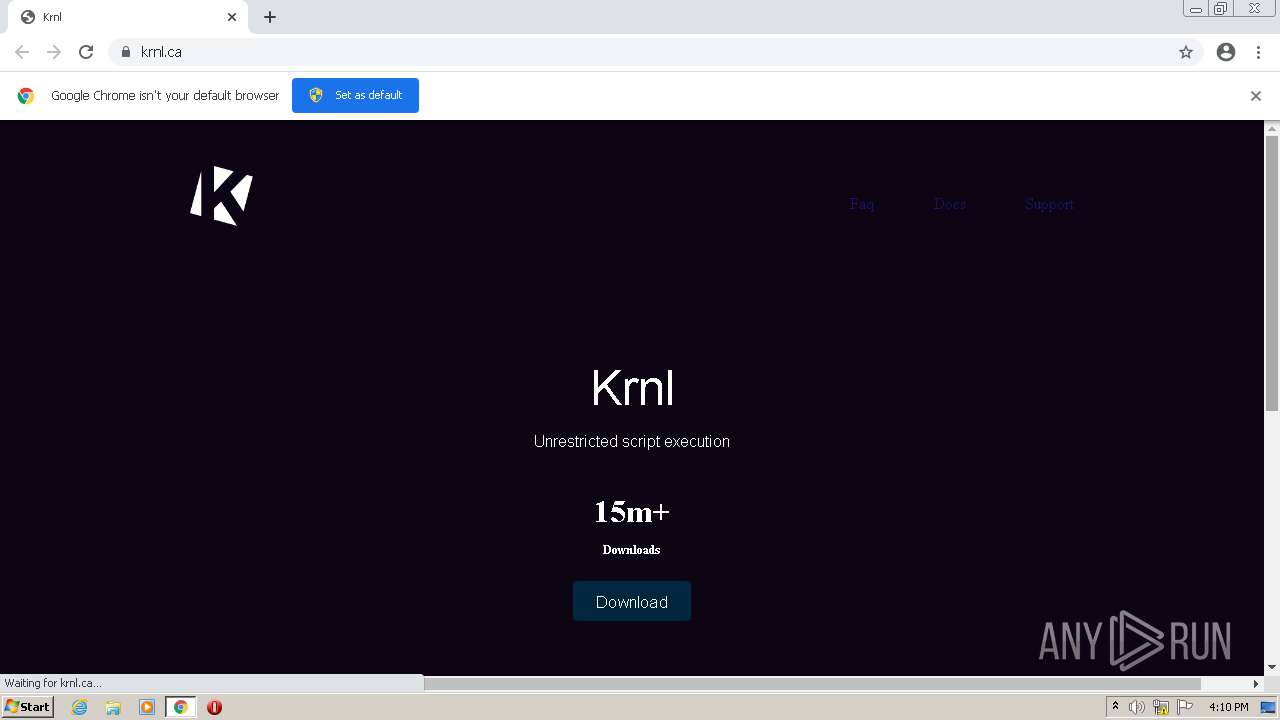Image resolution: width=1280 pixels, height=720 pixels.
Task: Click horizontal scrollbar right arrow
Action: (x=1256, y=684)
